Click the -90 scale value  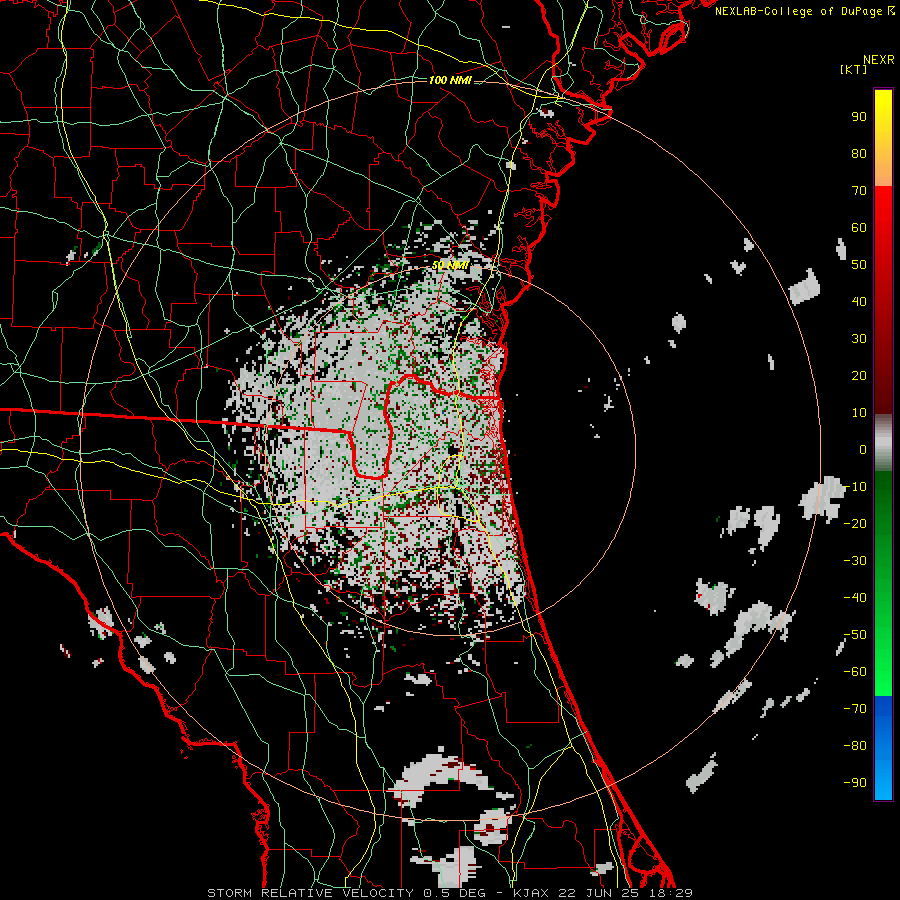855,783
